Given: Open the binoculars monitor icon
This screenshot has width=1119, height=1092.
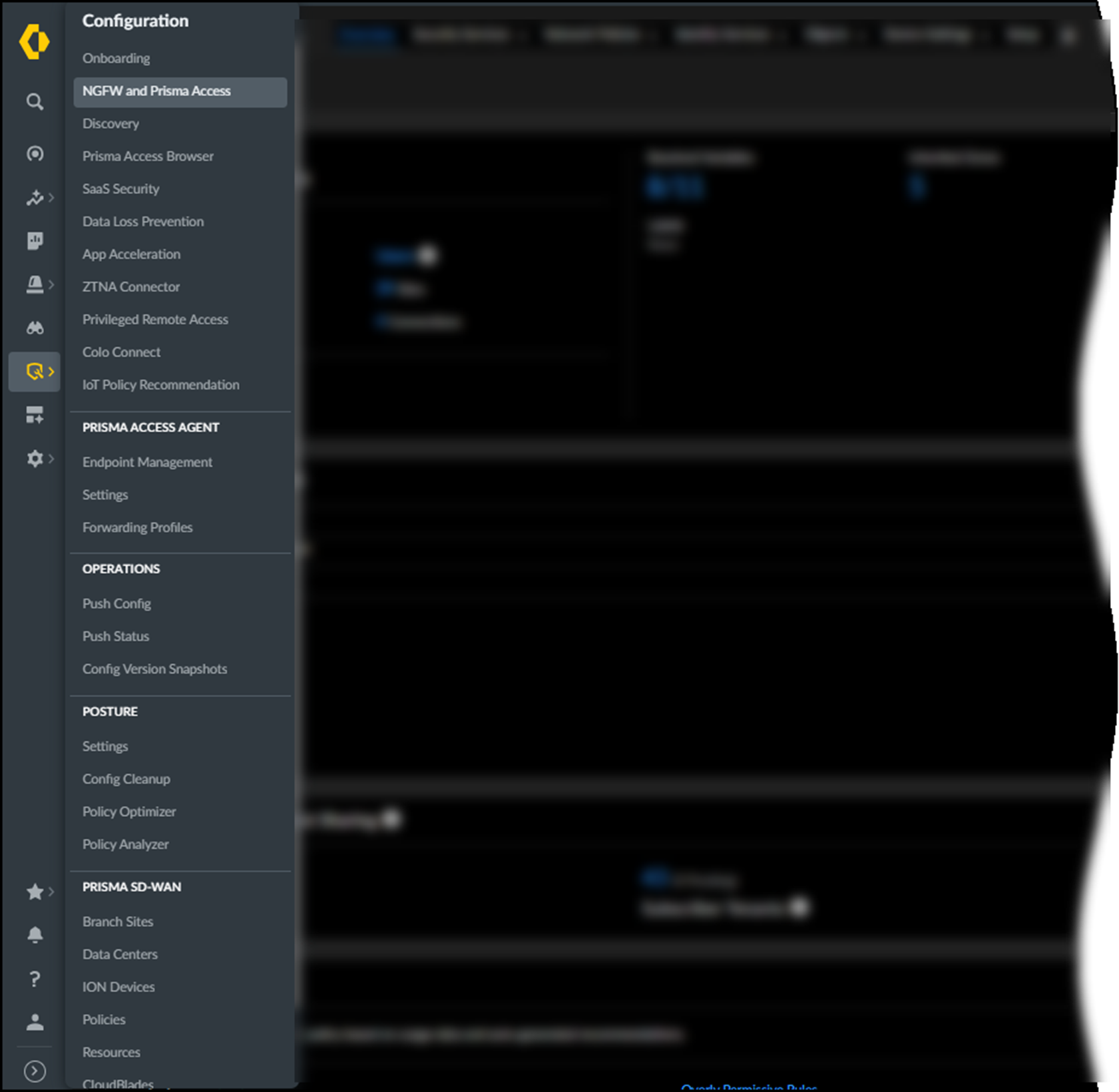Looking at the screenshot, I should 35,328.
